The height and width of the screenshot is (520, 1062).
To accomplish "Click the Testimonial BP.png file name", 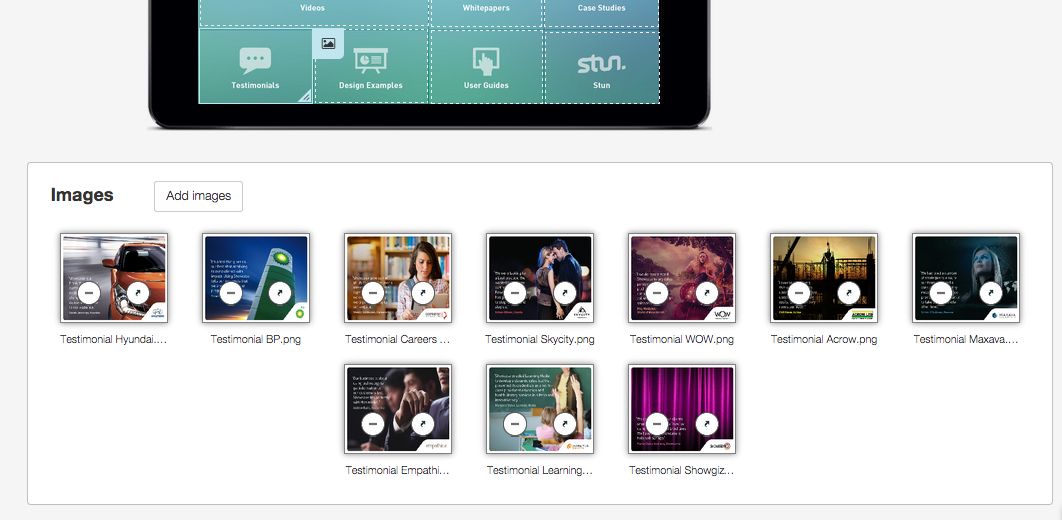I will click(x=255, y=339).
